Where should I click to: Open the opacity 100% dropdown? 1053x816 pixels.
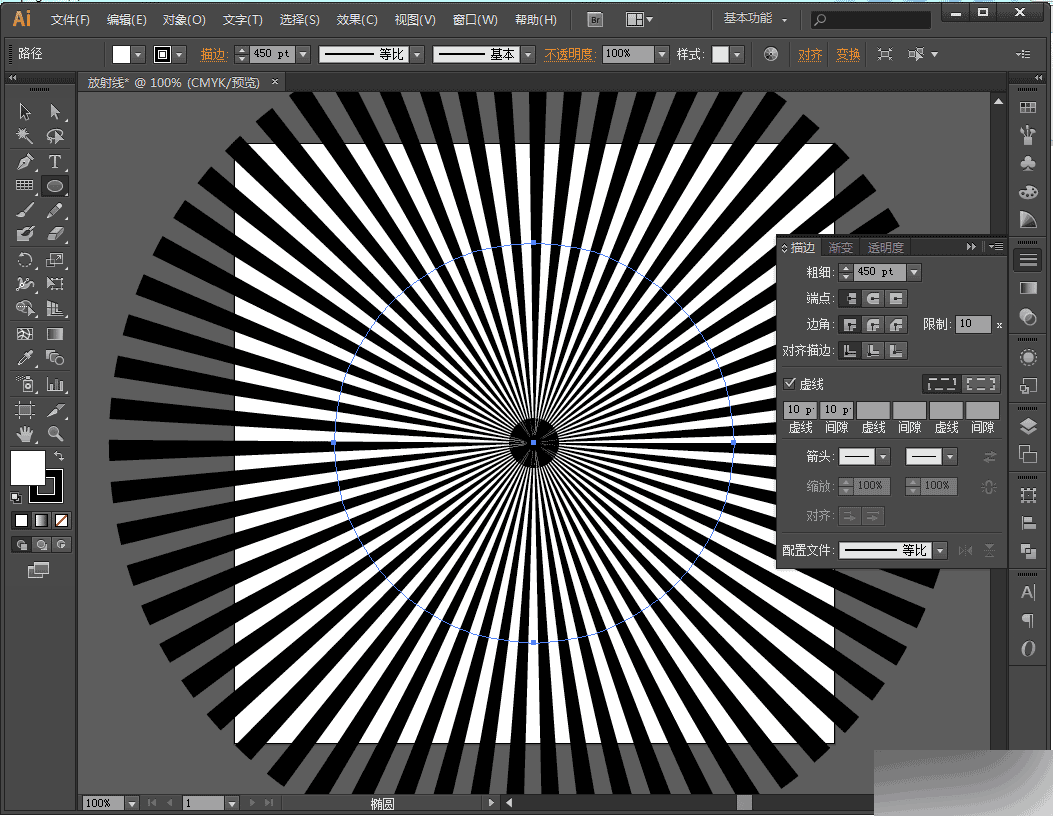(662, 54)
